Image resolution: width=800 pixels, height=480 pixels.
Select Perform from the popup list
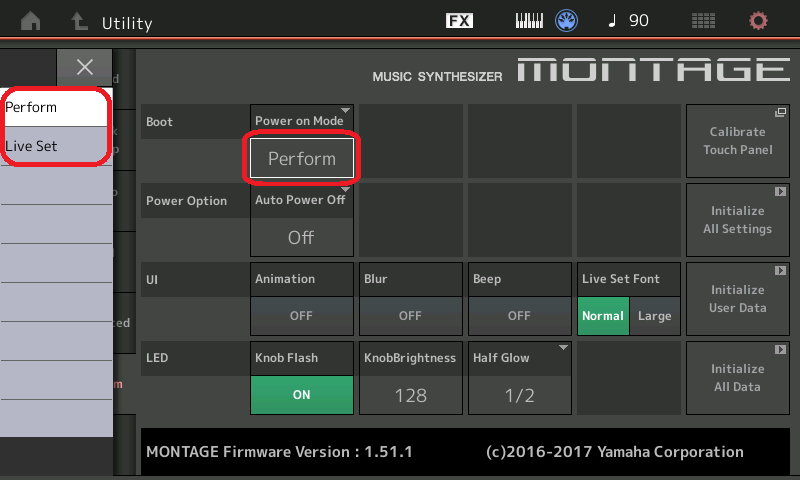click(55, 107)
